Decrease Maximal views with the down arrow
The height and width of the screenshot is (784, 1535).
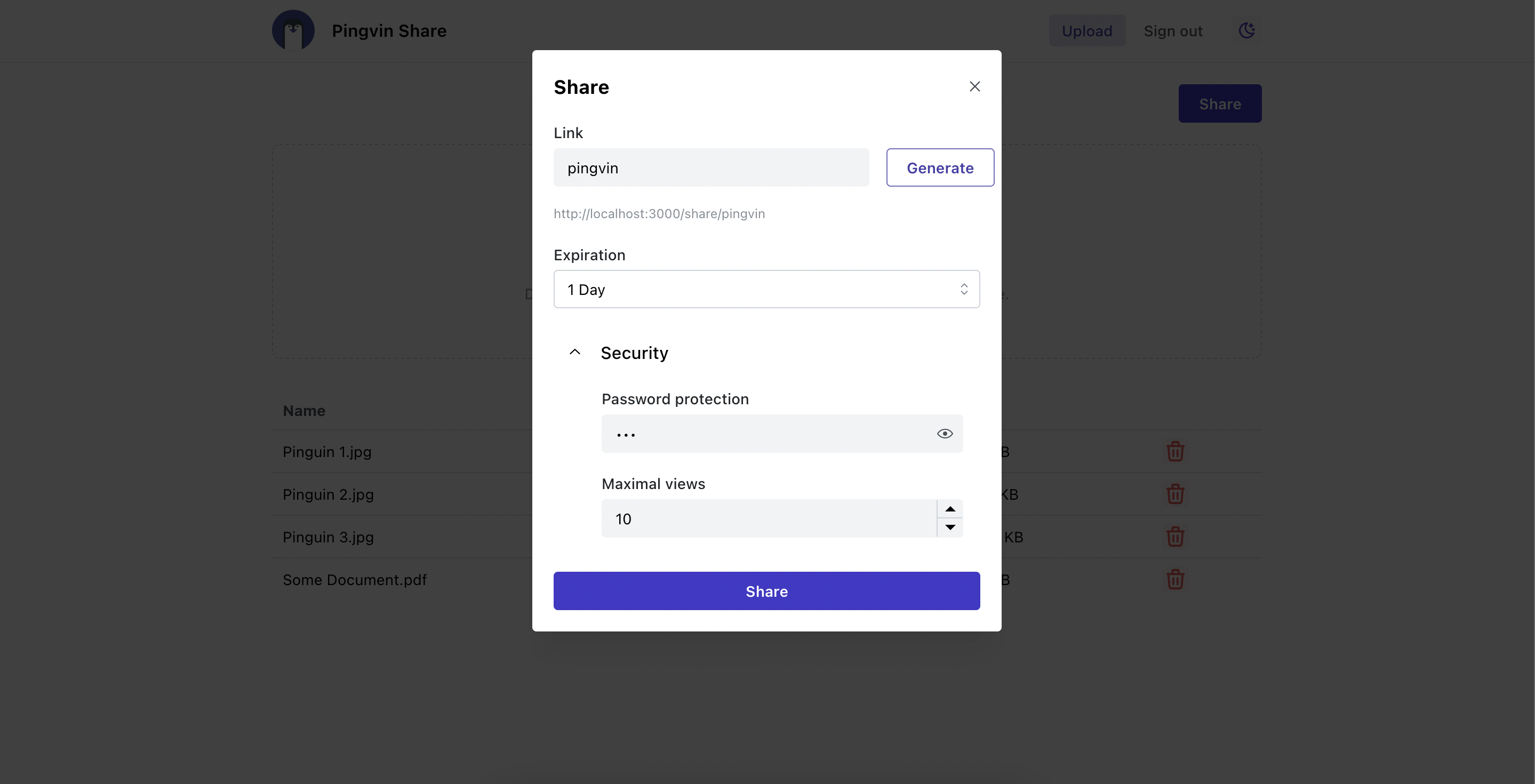point(950,527)
